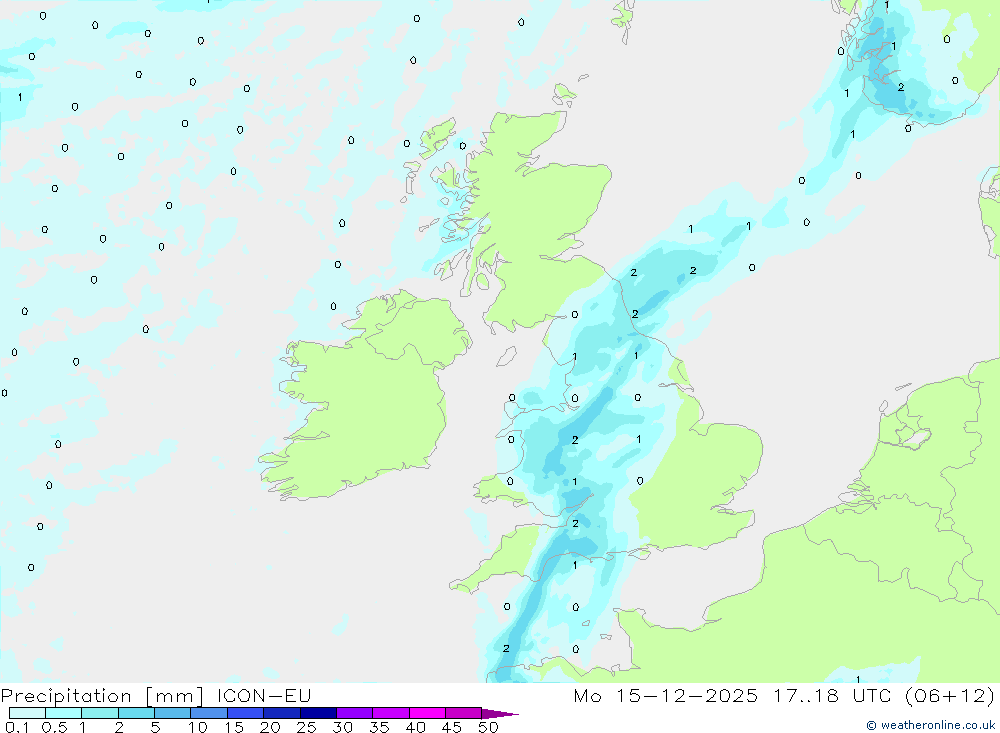Click the "30" legend scale label
This screenshot has height=733, width=1000.
point(342,727)
